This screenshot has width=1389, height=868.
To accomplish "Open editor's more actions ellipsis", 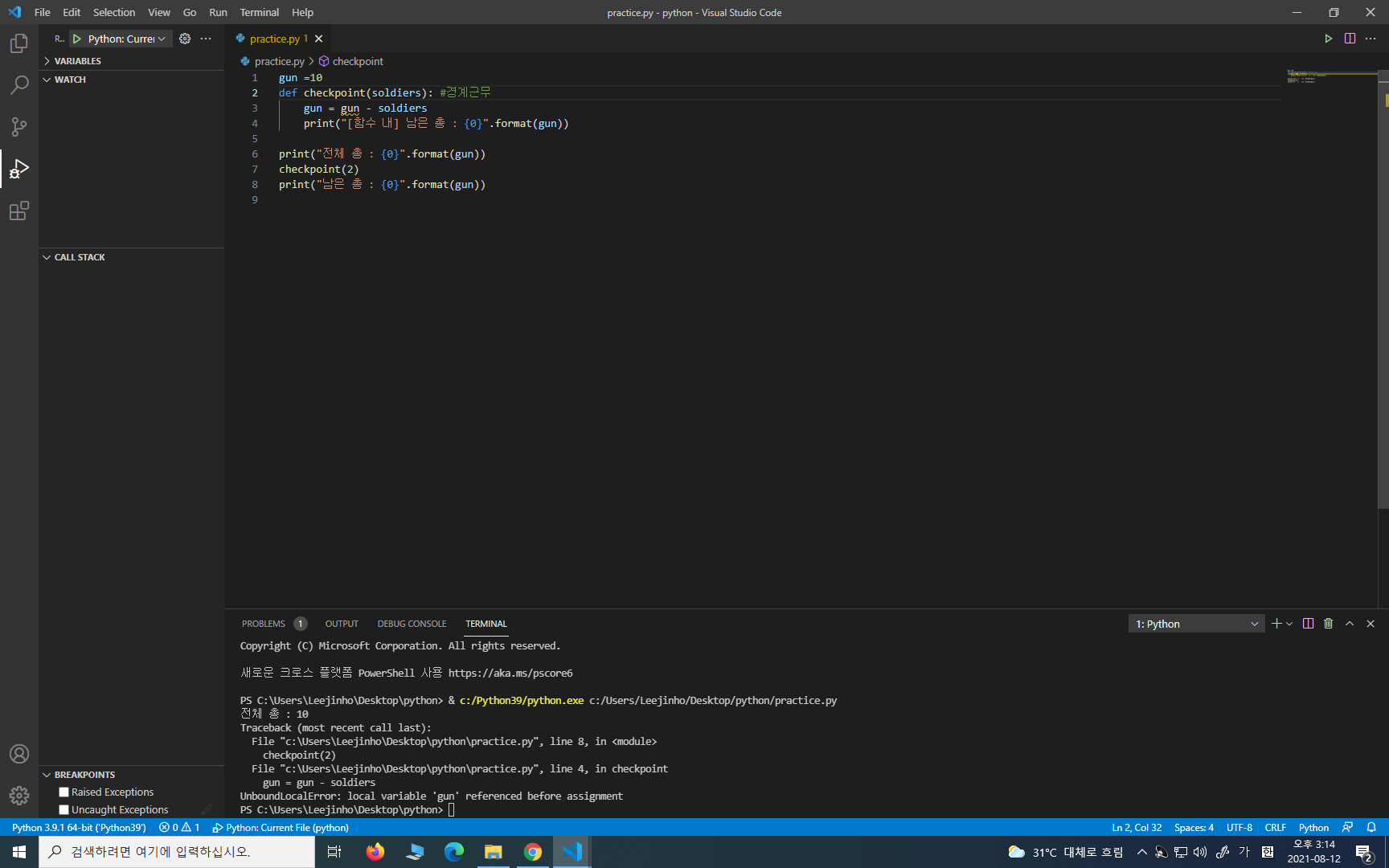I will [1371, 39].
